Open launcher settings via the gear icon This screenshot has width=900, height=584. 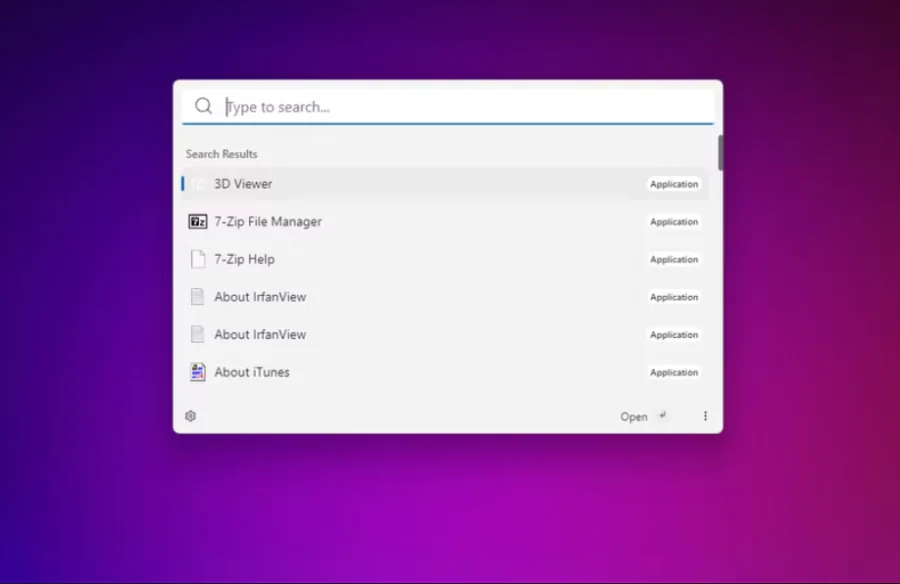[190, 416]
